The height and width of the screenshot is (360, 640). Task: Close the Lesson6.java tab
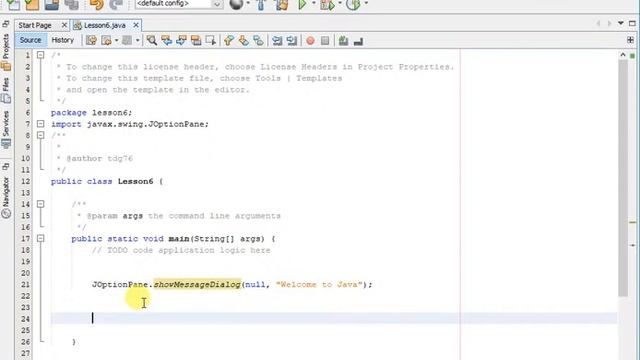tap(136, 25)
